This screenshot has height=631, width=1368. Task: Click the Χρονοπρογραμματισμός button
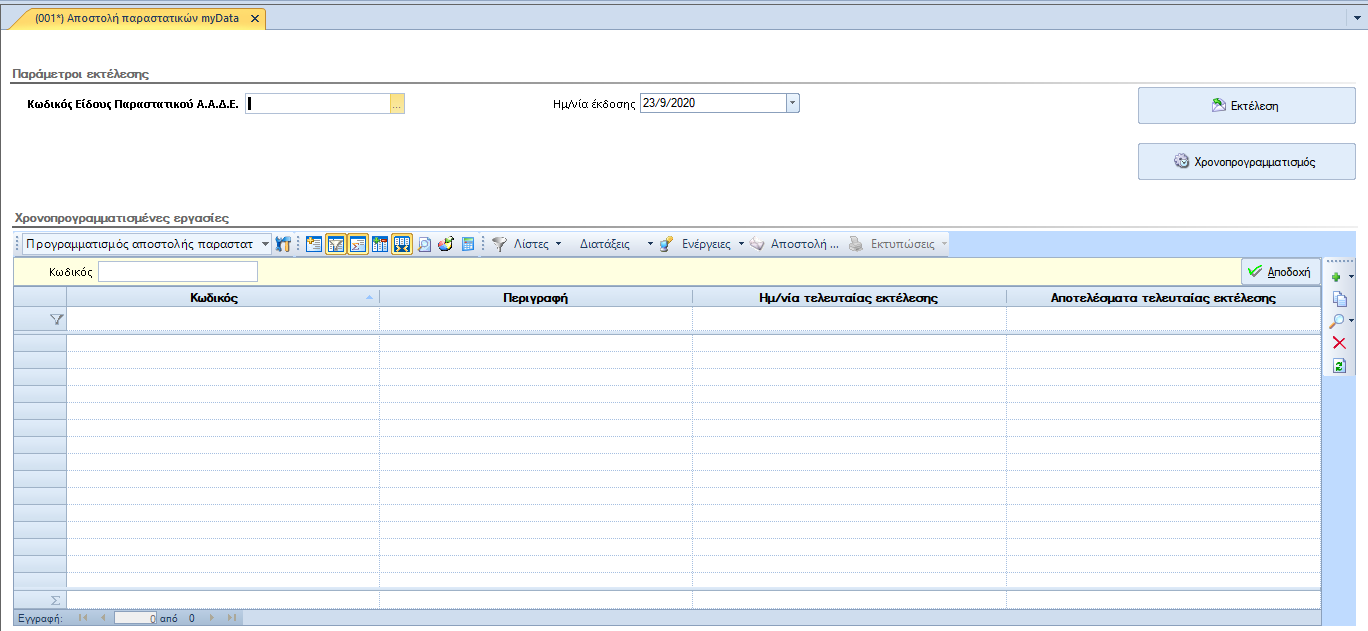[x=1246, y=161]
